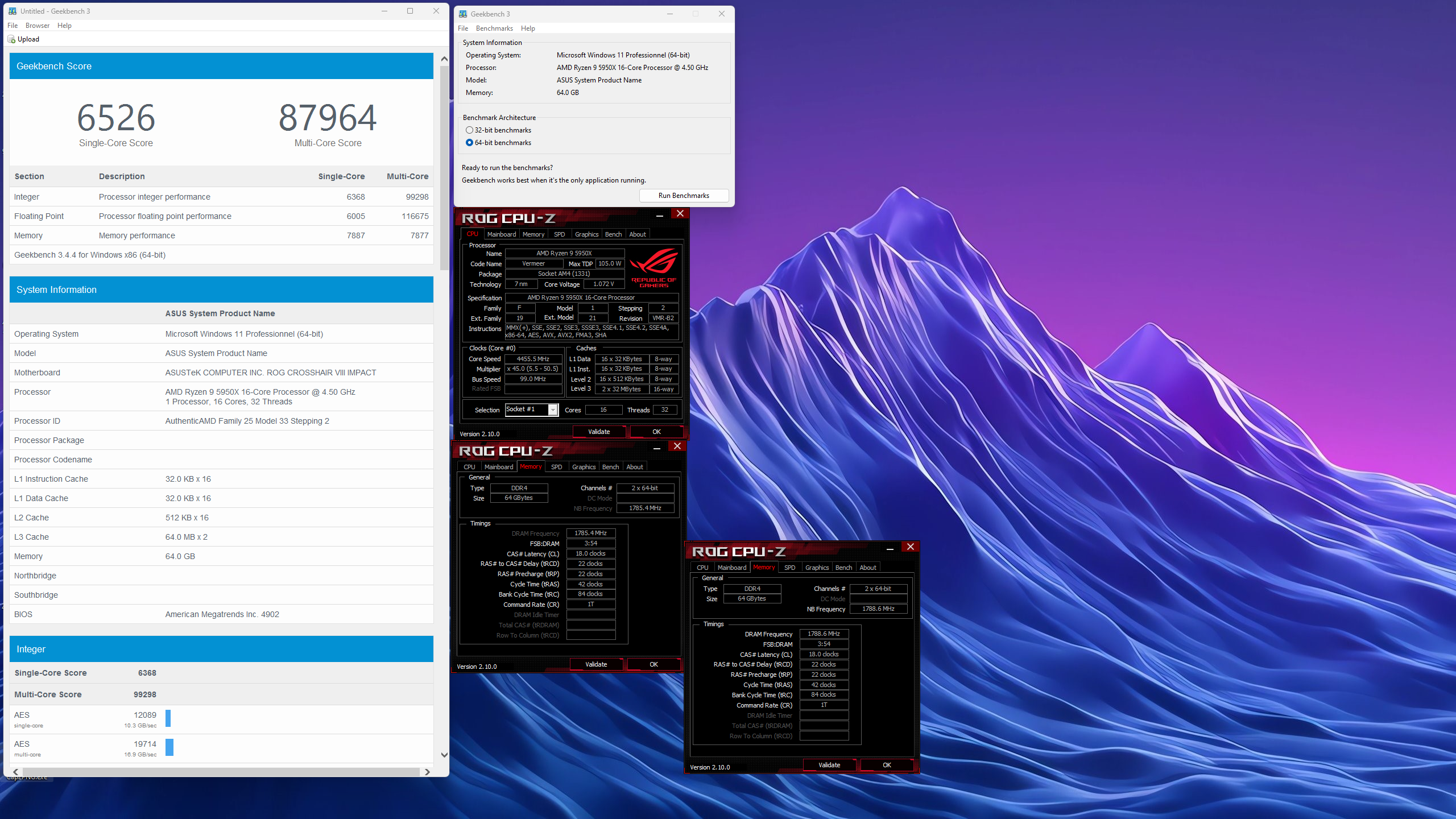Click the multi-core score 87964
Viewport: 1456px width, 819px height.
pyautogui.click(x=328, y=118)
